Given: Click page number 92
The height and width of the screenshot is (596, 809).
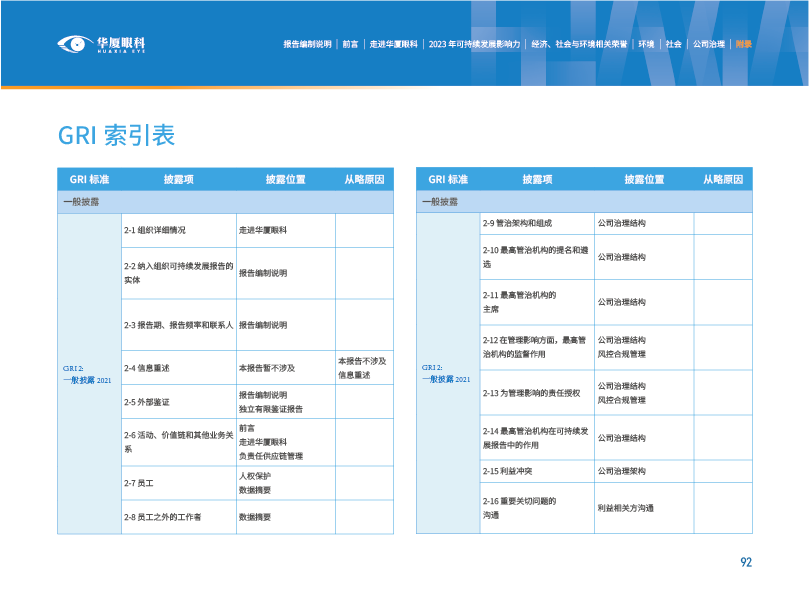Looking at the screenshot, I should [745, 562].
